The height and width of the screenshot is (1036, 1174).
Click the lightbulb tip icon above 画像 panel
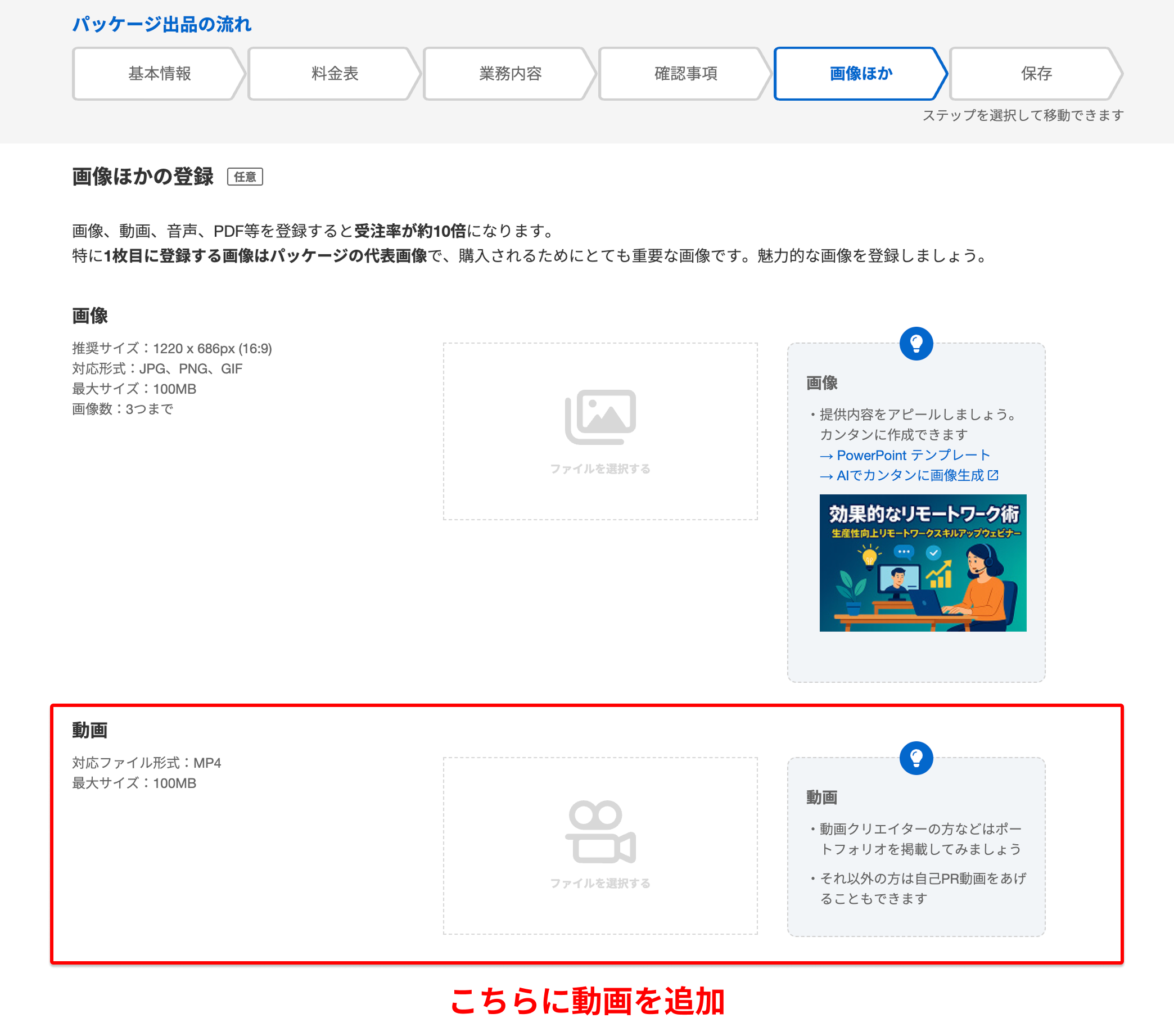(916, 344)
